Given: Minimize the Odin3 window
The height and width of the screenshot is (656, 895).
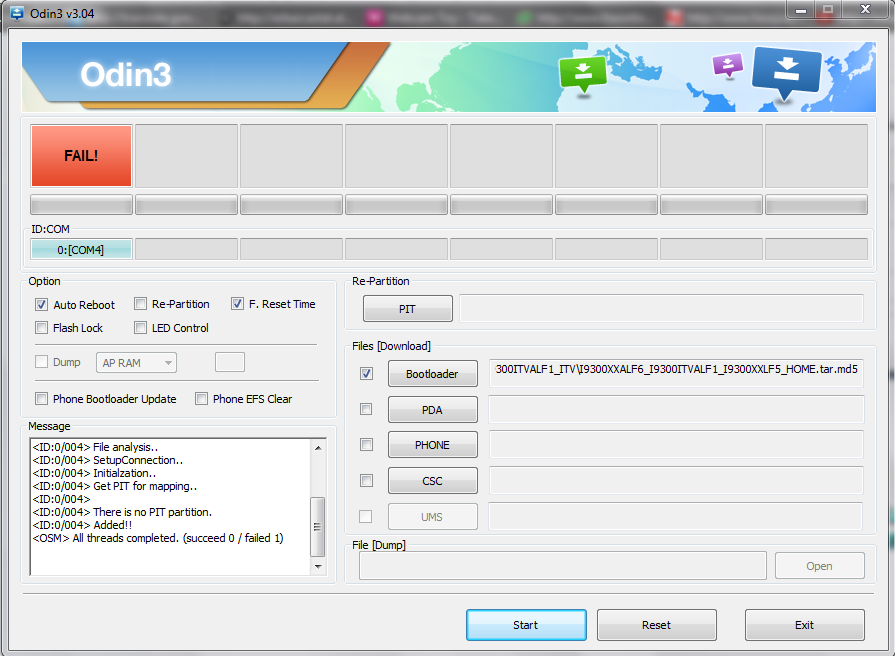Looking at the screenshot, I should (801, 10).
